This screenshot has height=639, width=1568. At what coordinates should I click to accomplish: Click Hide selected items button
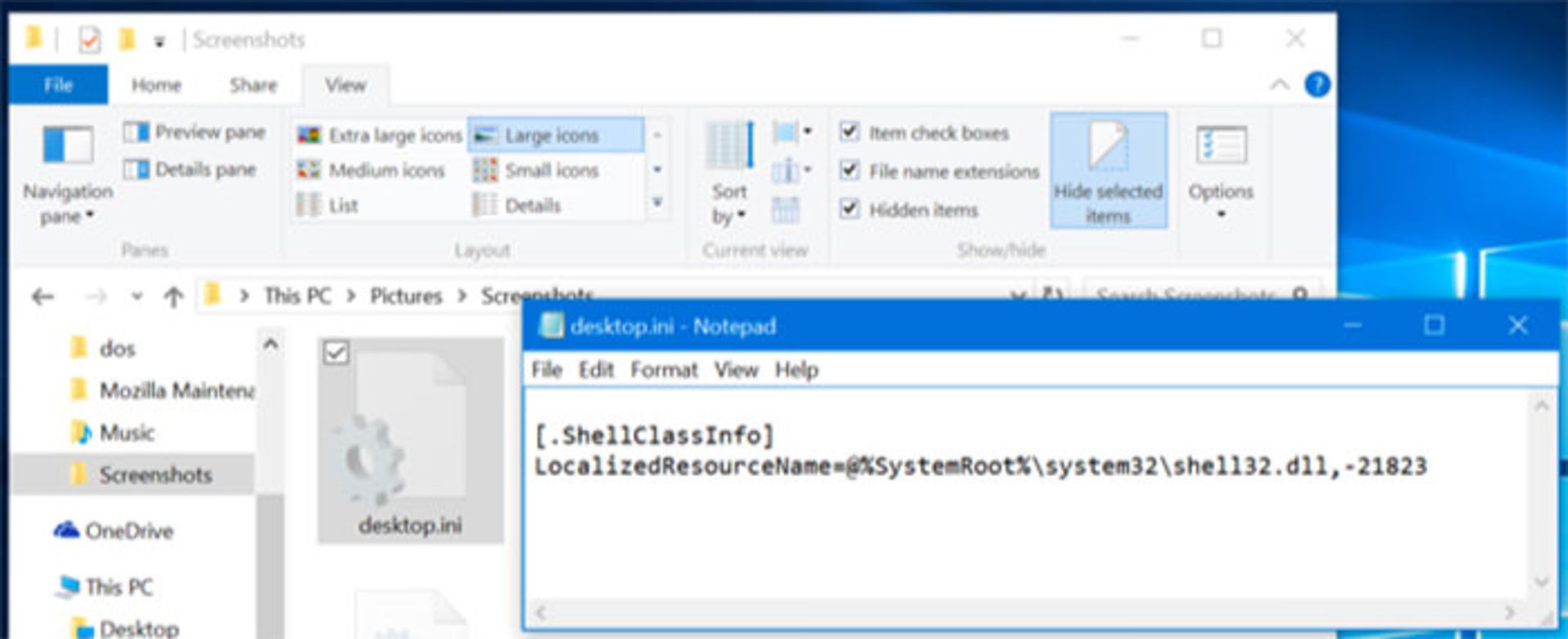[1107, 171]
